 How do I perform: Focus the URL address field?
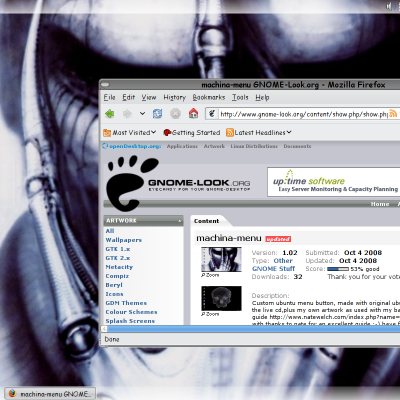[303, 114]
